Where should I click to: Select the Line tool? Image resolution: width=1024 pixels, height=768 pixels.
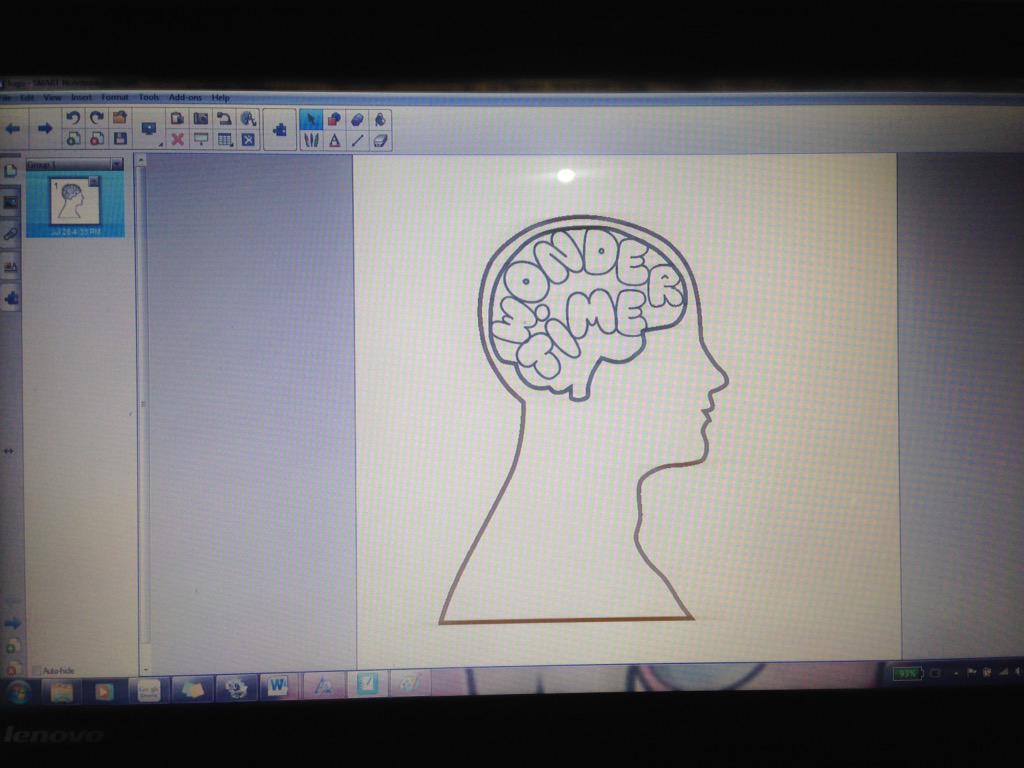(x=357, y=140)
